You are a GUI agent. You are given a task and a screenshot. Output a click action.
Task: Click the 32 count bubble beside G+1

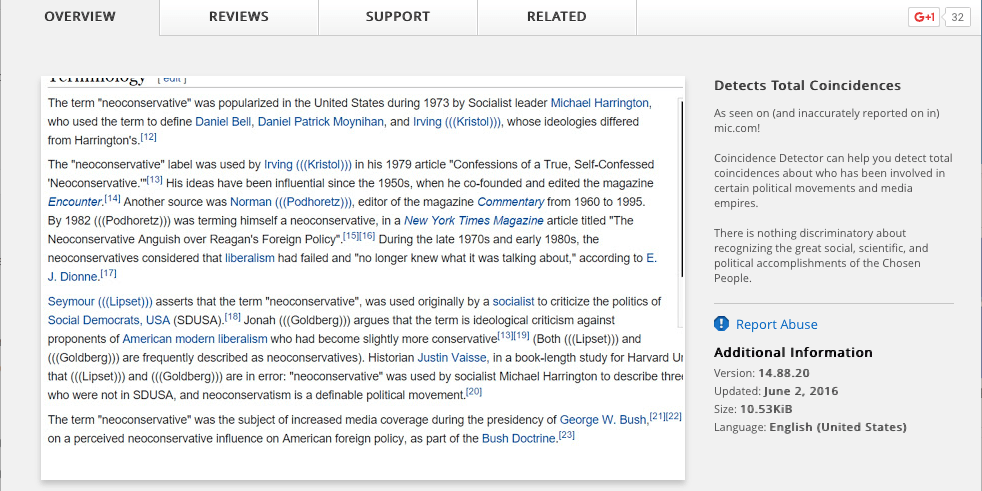[957, 17]
